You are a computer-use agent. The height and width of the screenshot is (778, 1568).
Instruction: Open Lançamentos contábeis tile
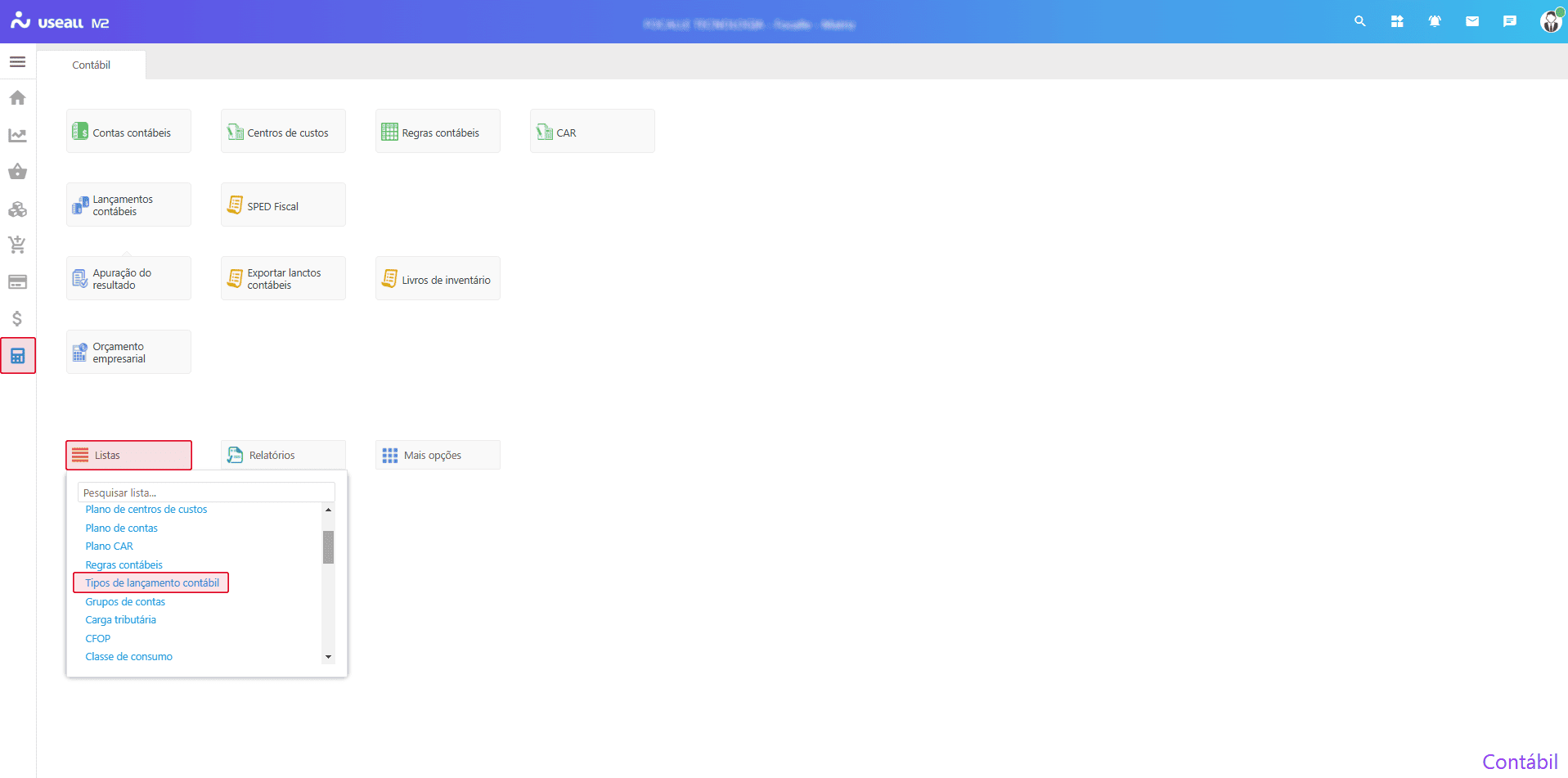(128, 205)
